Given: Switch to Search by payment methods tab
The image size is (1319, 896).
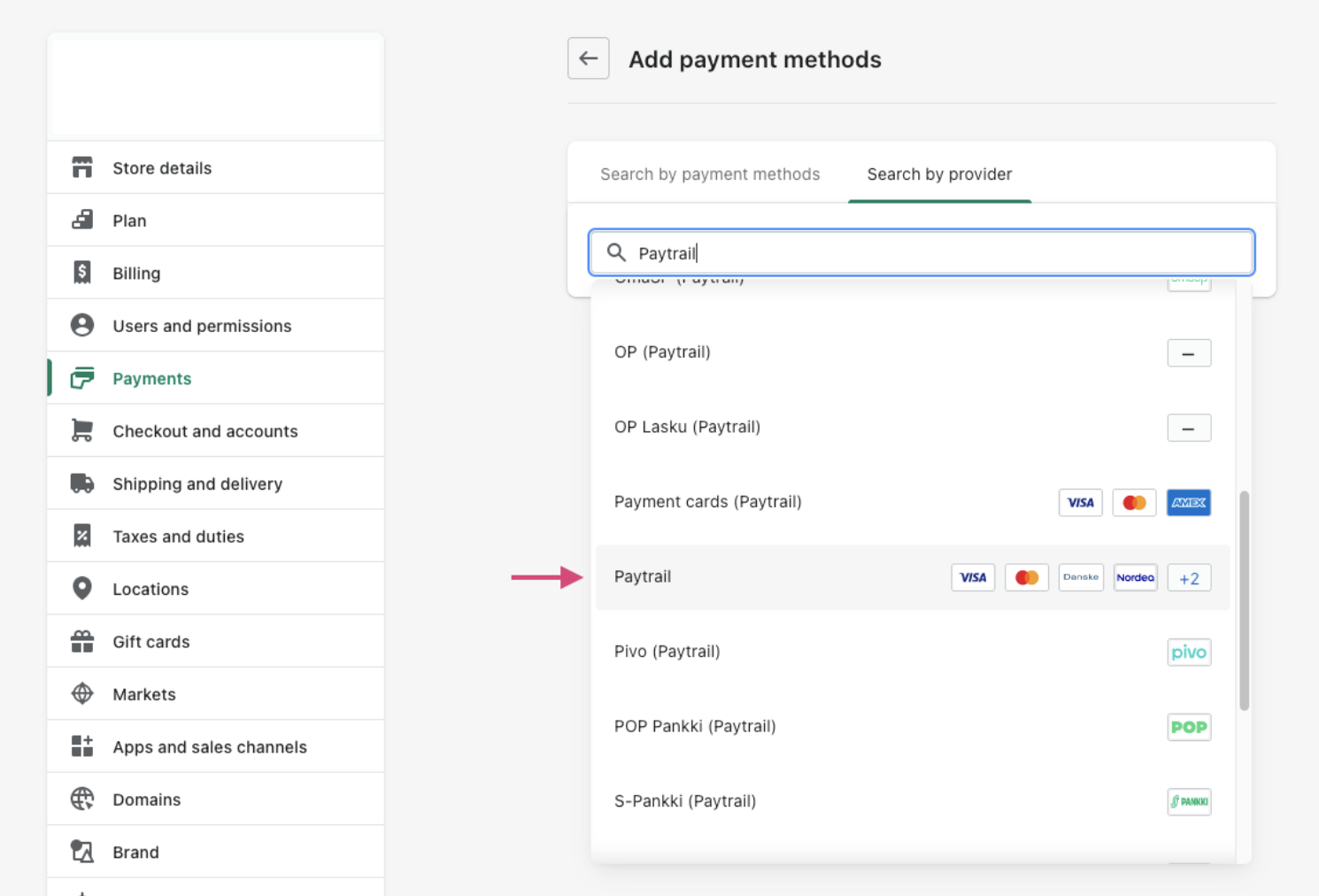Looking at the screenshot, I should pyautogui.click(x=710, y=174).
